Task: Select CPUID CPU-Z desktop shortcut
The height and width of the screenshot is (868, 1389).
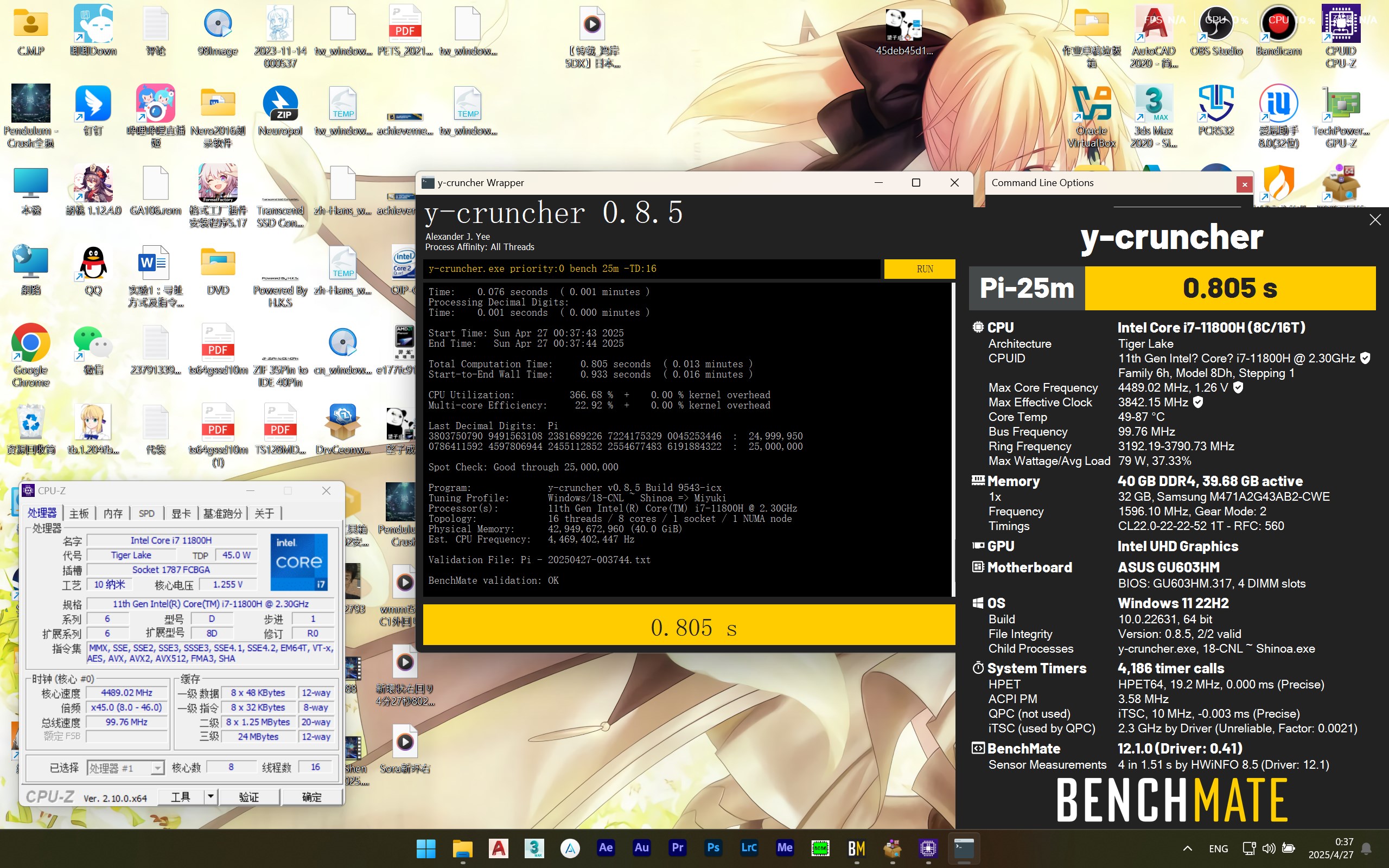Action: (1341, 36)
